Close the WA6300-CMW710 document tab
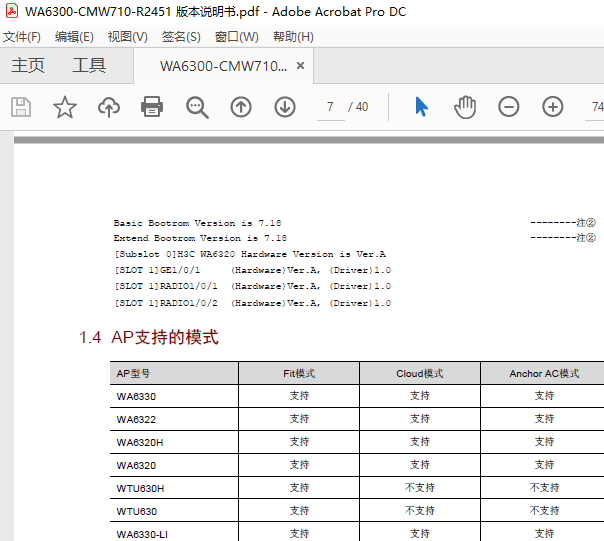This screenshot has width=604, height=541. [300, 66]
